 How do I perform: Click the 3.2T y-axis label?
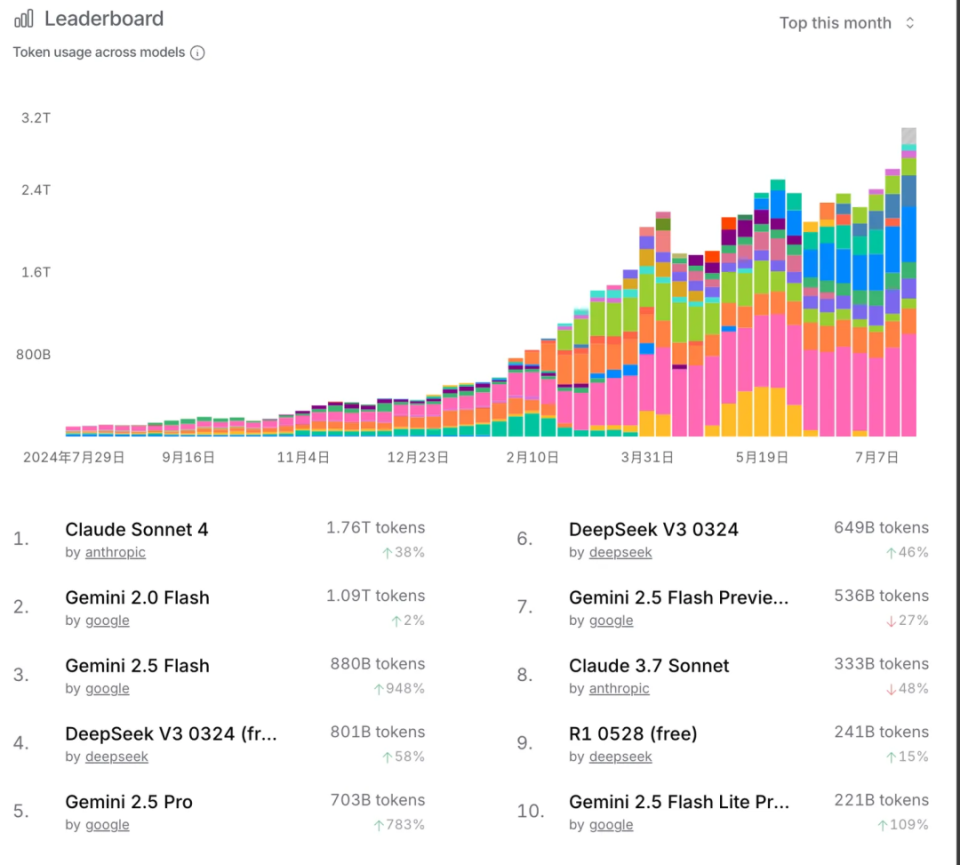pyautogui.click(x=36, y=118)
